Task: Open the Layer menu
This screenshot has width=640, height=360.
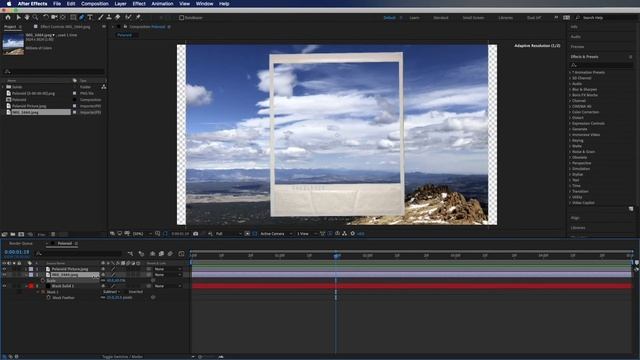Action: [x=120, y=4]
